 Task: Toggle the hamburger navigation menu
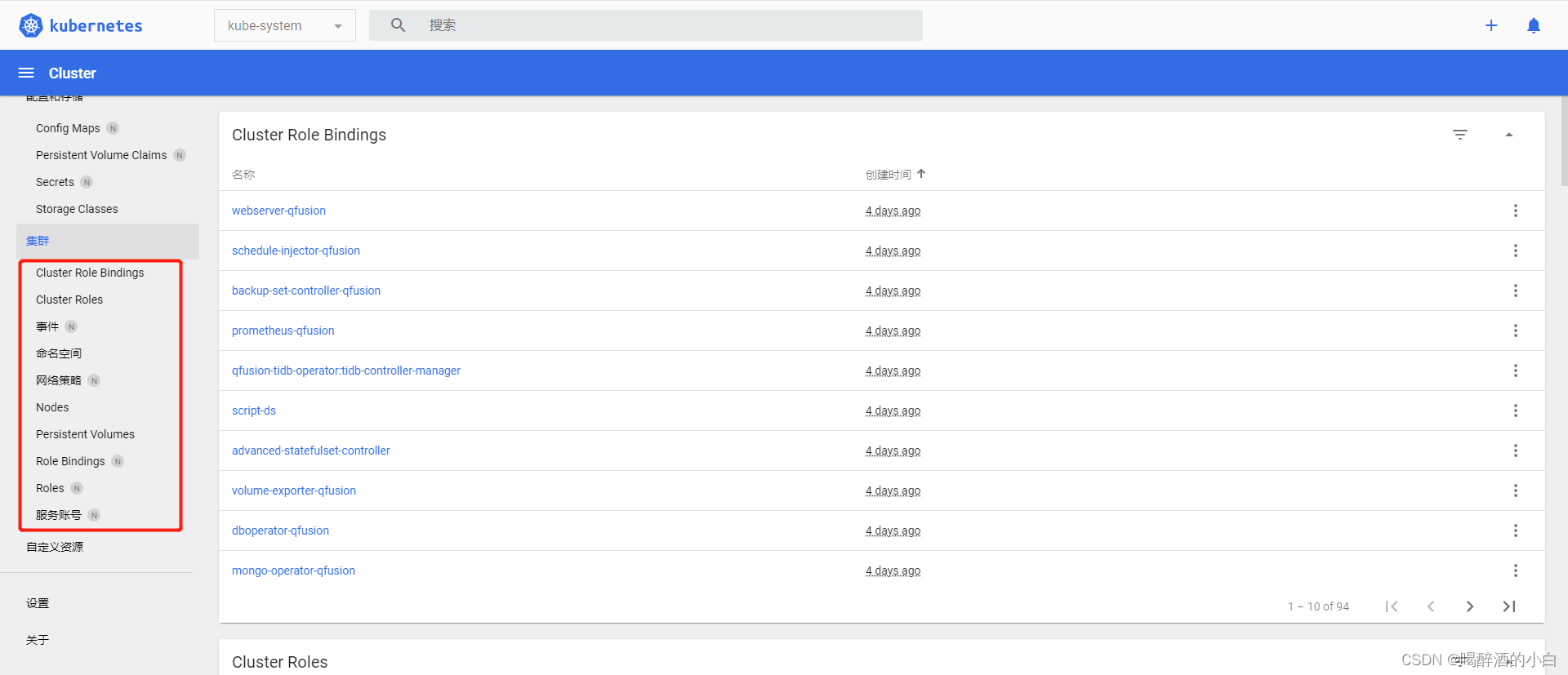click(x=26, y=73)
